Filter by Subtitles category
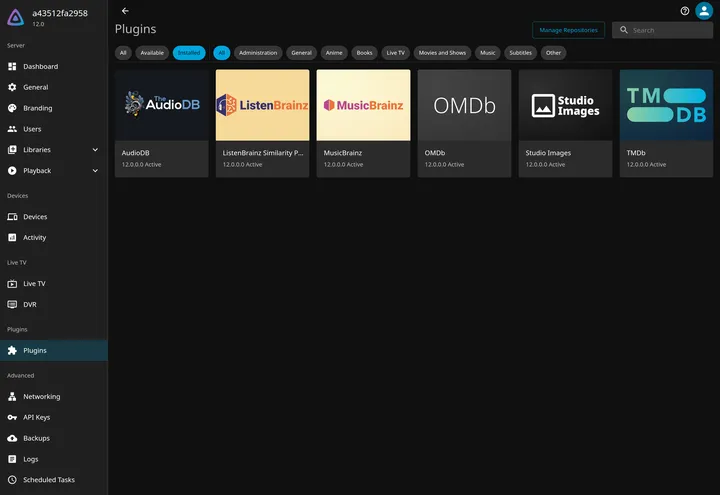This screenshot has height=495, width=720. point(520,53)
